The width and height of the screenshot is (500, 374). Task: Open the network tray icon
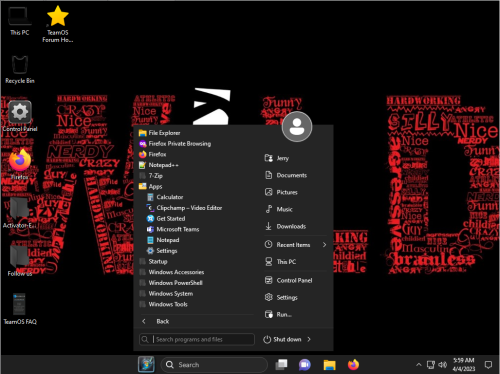tap(431, 365)
